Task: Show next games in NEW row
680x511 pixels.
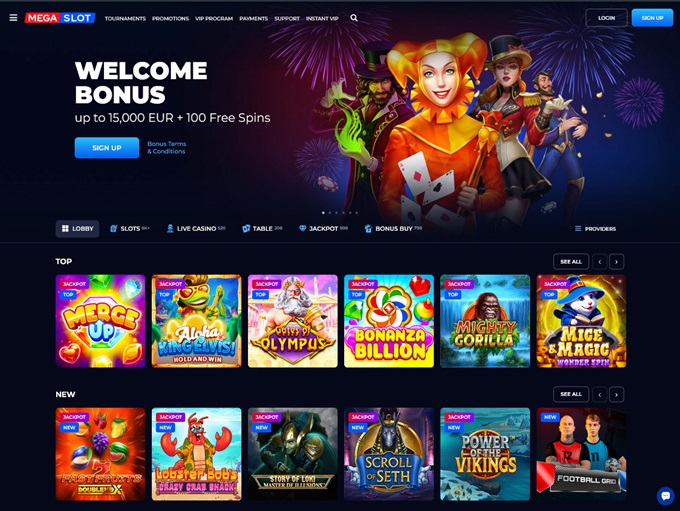Action: tap(616, 394)
